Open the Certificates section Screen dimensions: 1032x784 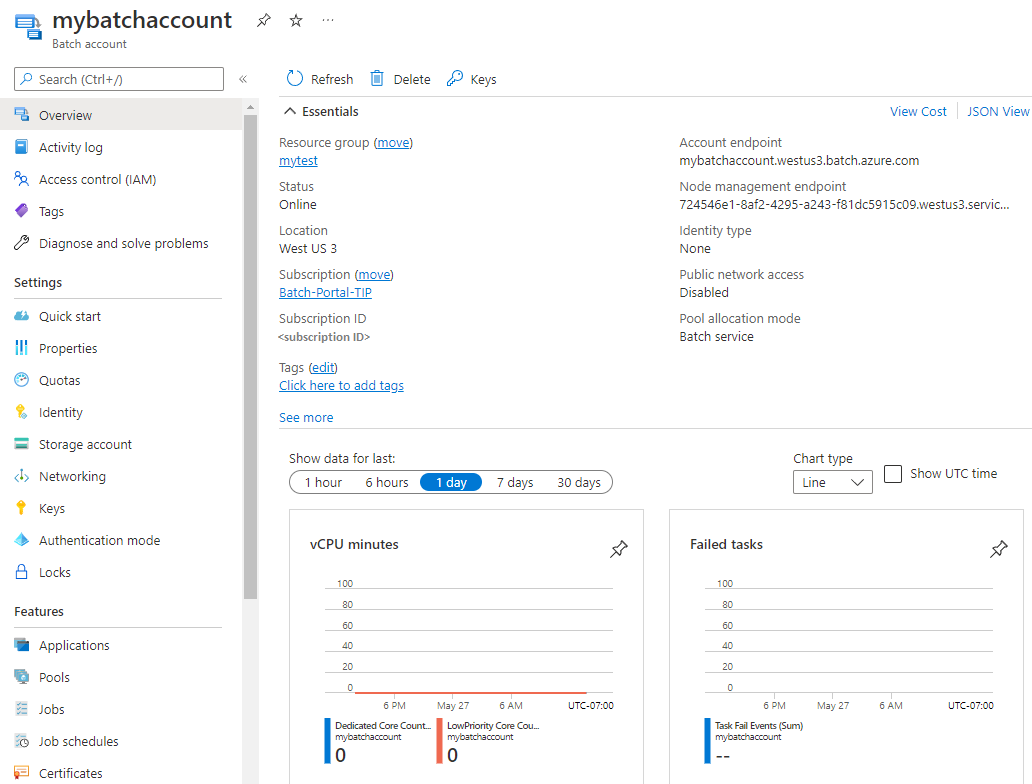click(74, 772)
